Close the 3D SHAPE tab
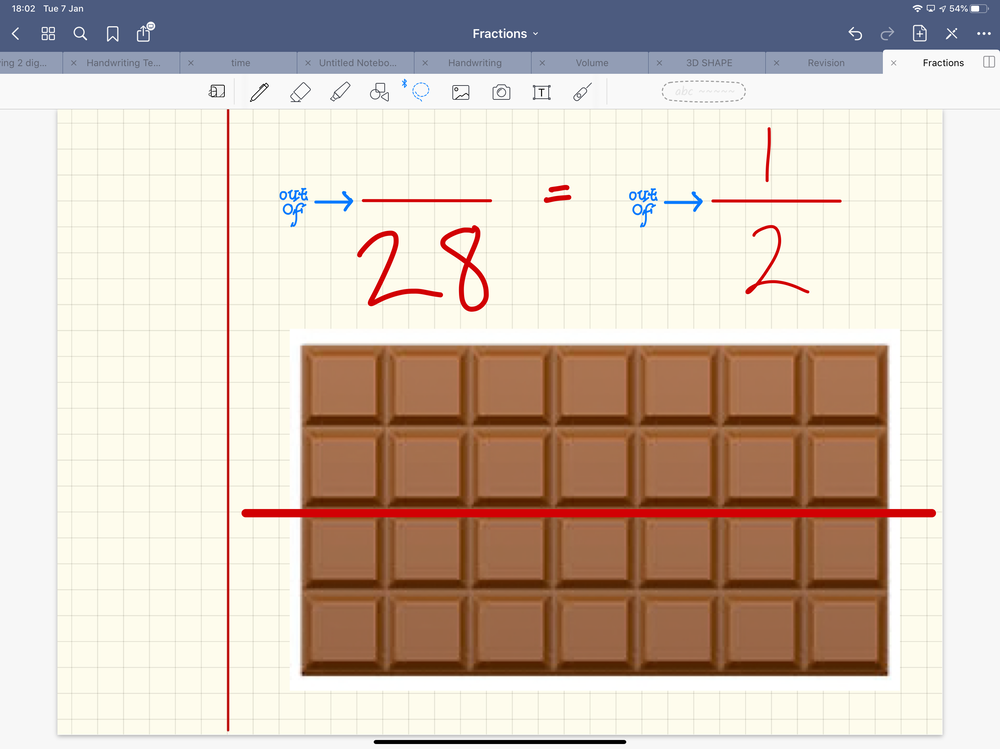The width and height of the screenshot is (1000, 749). [659, 63]
